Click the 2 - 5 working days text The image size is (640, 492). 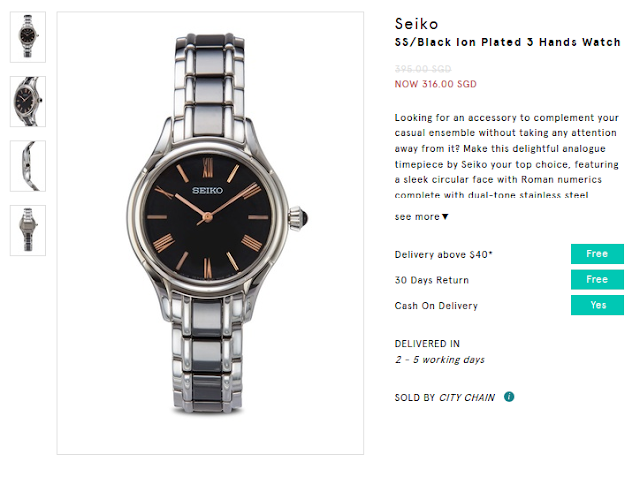pyautogui.click(x=440, y=360)
